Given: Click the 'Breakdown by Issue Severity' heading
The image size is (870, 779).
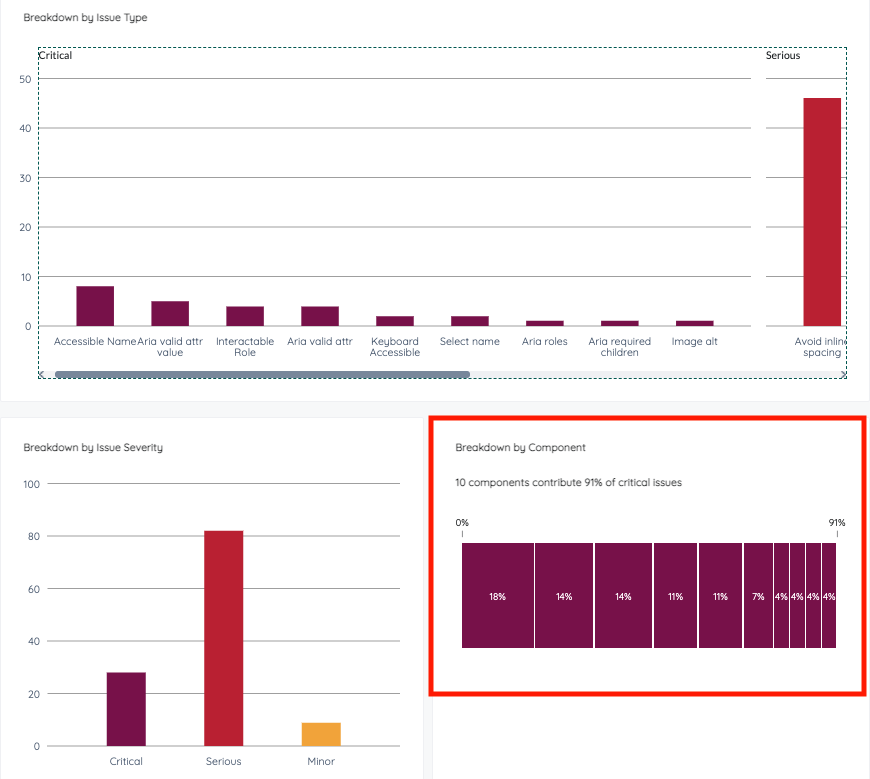Looking at the screenshot, I should coord(93,447).
